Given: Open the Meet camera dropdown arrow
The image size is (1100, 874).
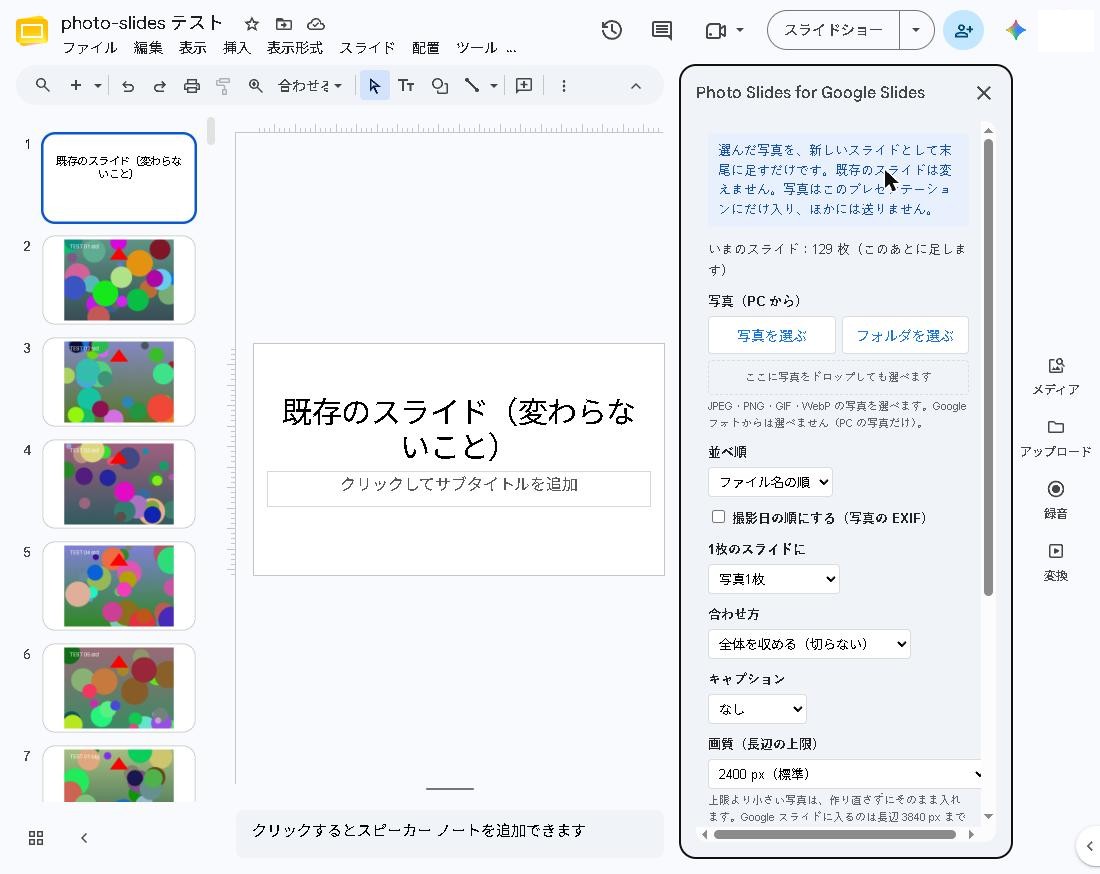Looking at the screenshot, I should click(740, 30).
